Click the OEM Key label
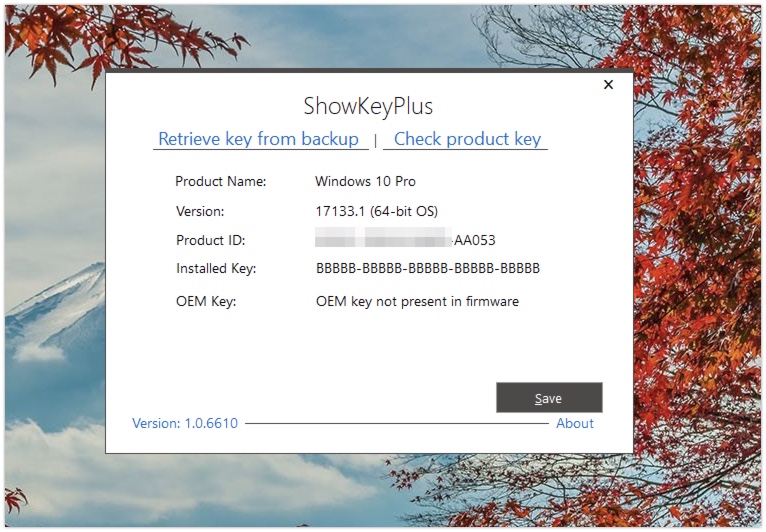Image resolution: width=766 pixels, height=532 pixels. 206,301
